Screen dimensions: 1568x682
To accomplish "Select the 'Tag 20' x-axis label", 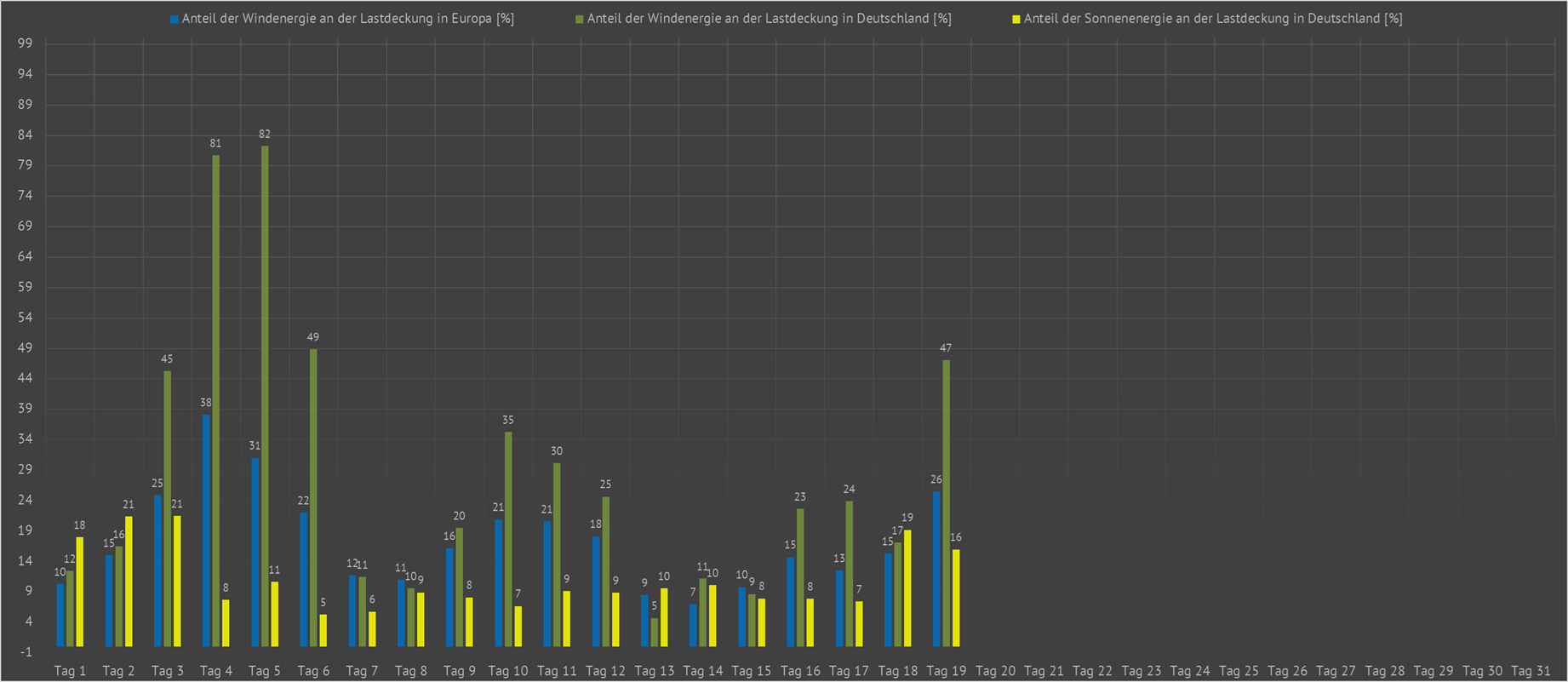I will (x=995, y=671).
